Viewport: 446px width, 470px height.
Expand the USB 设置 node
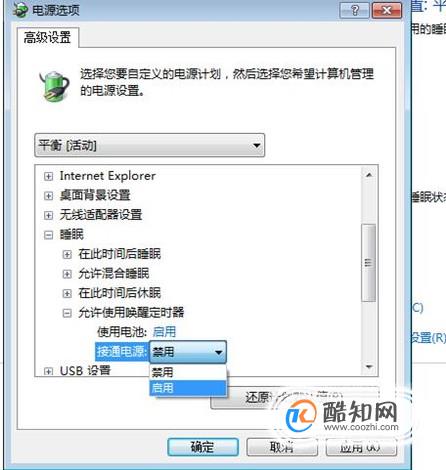coord(48,371)
